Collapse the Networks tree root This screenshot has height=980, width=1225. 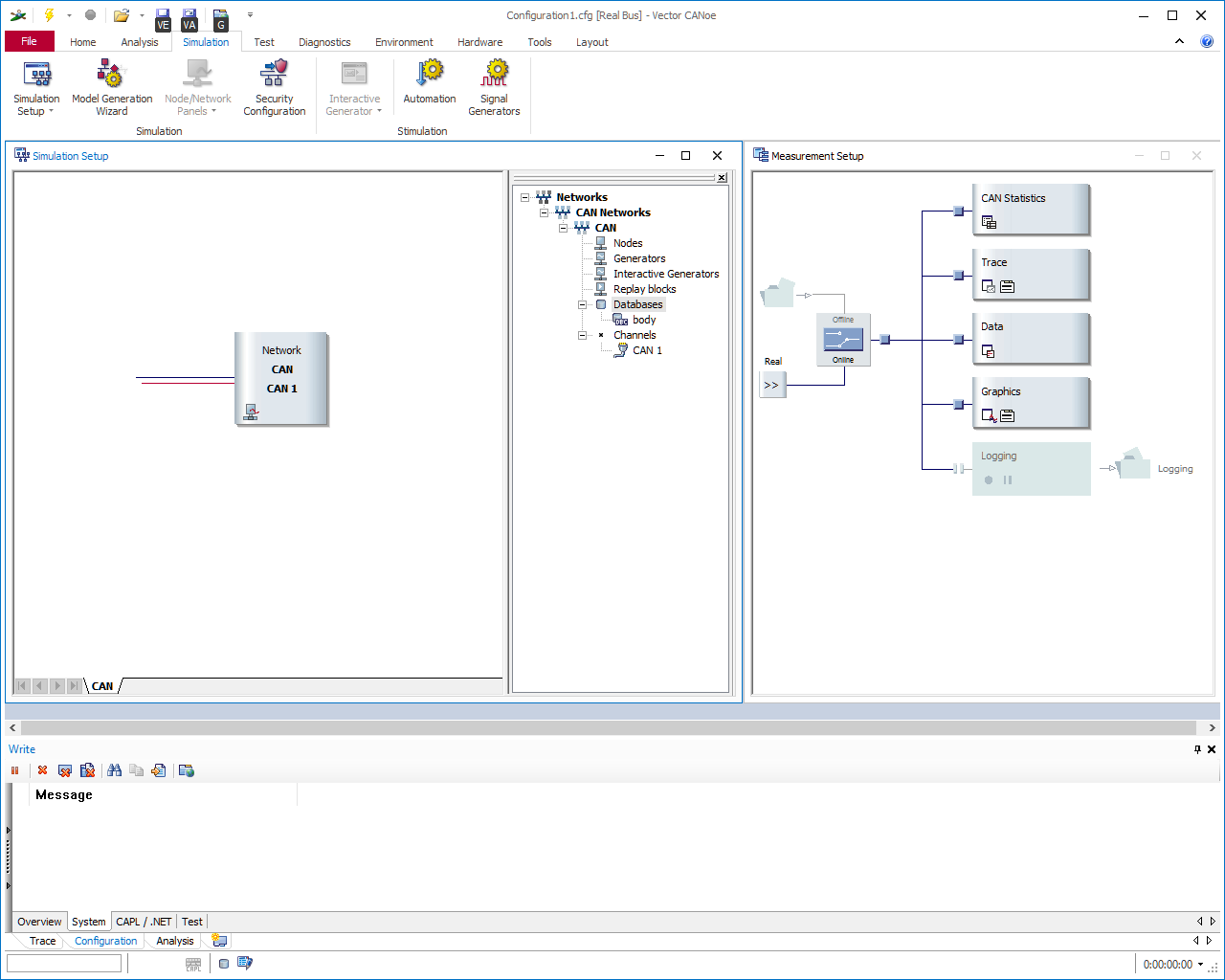coord(524,197)
